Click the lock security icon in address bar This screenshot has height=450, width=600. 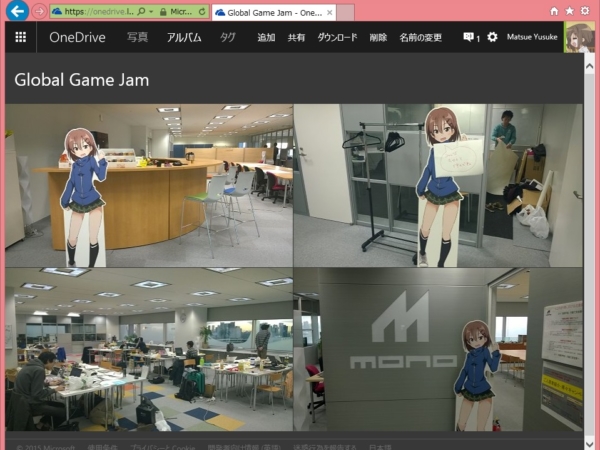(163, 12)
